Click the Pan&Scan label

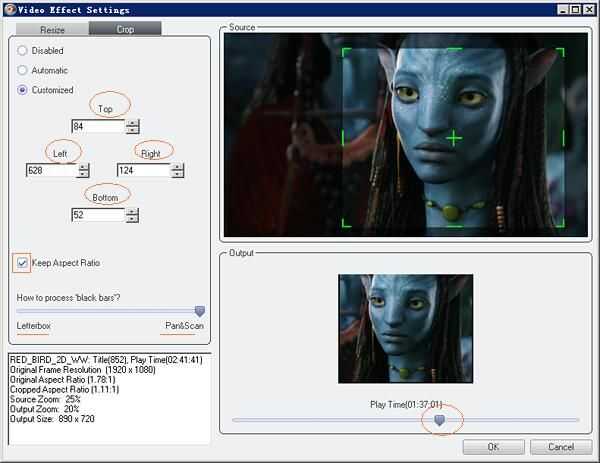point(184,326)
